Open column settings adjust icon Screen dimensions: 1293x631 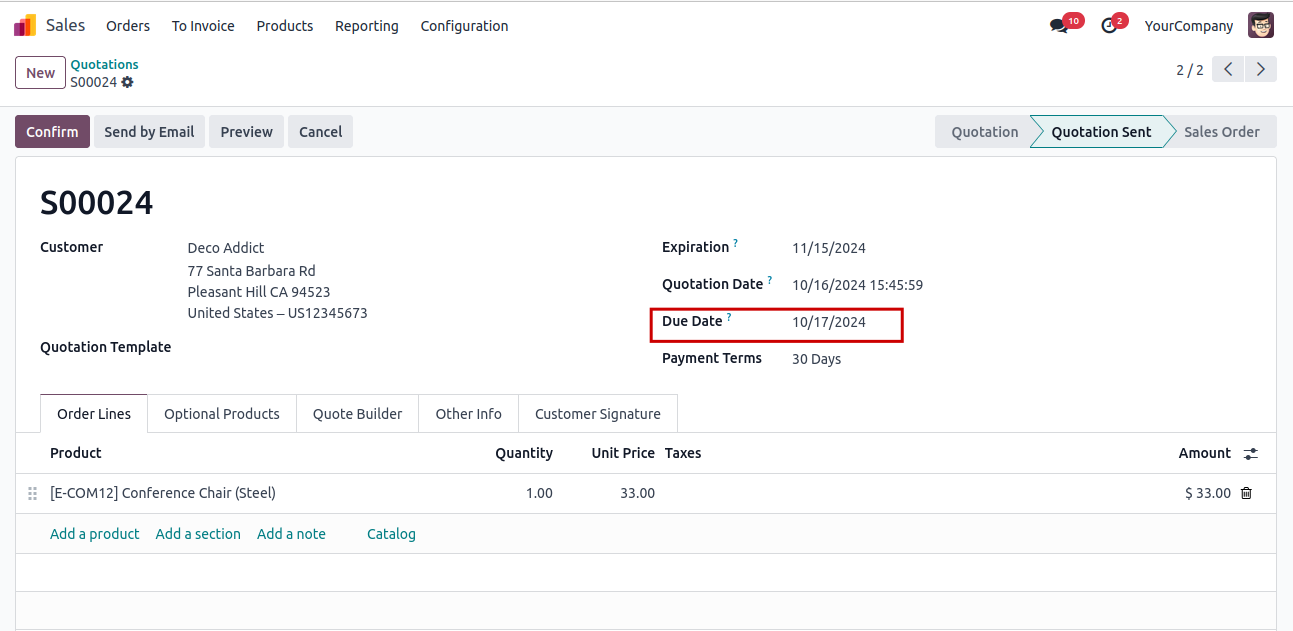(1250, 454)
